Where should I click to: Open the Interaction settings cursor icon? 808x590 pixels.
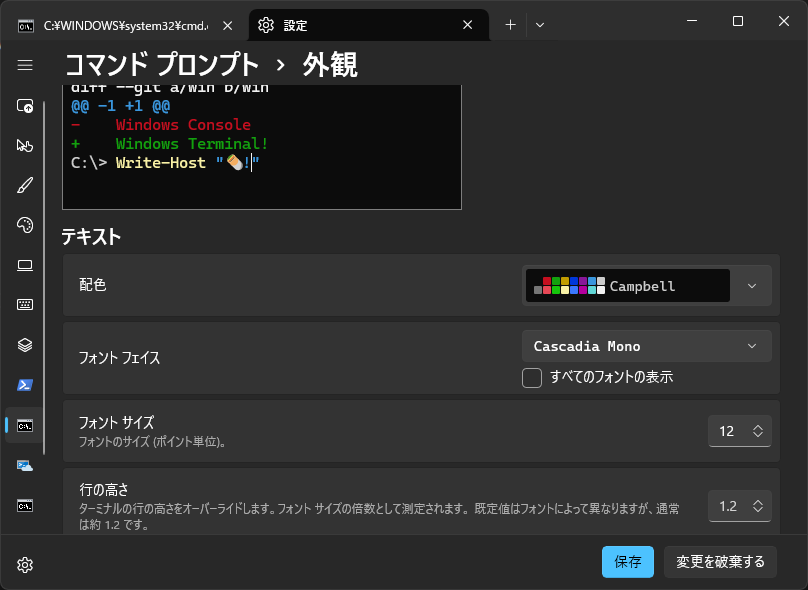coord(25,145)
